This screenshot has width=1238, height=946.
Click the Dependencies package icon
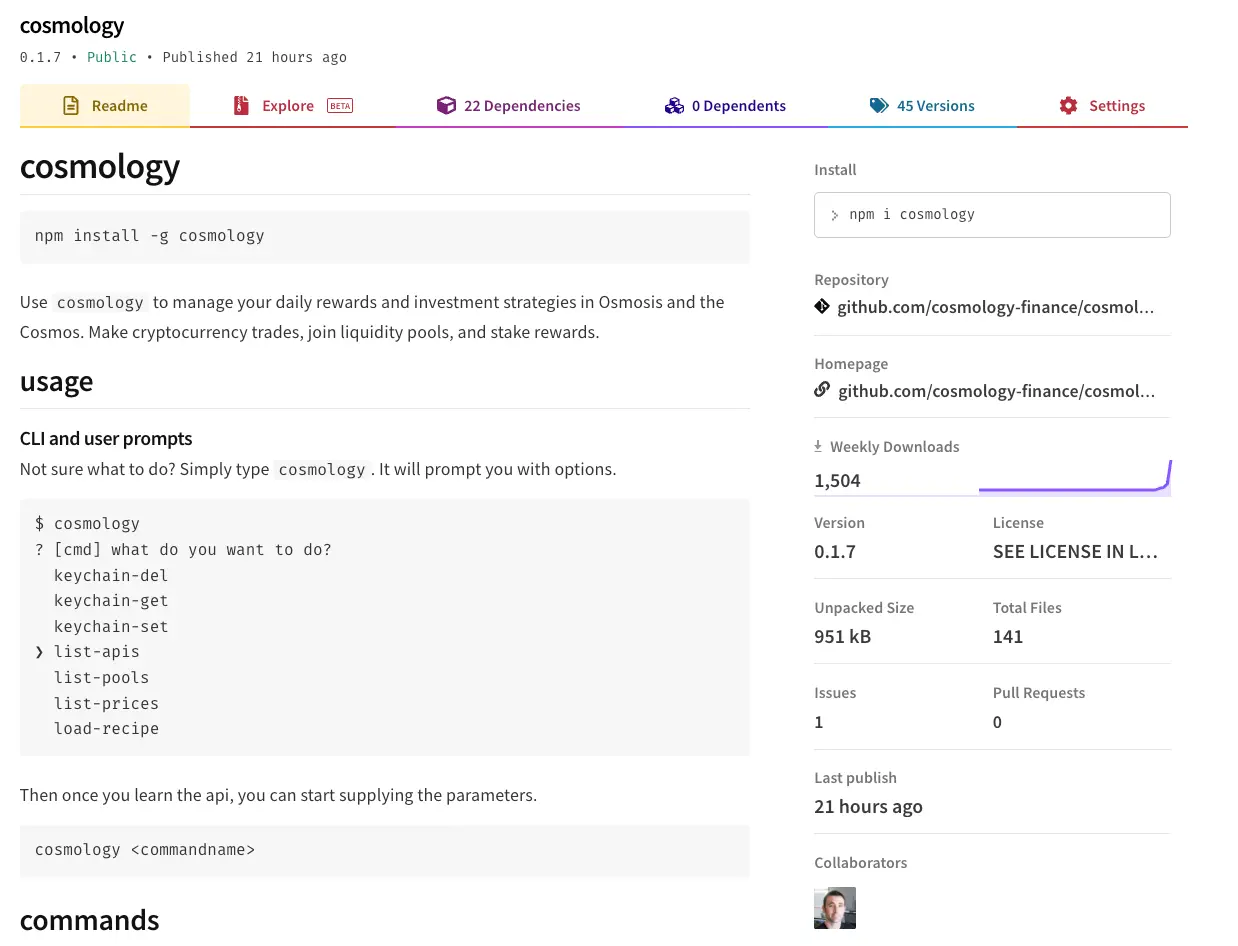(x=446, y=105)
